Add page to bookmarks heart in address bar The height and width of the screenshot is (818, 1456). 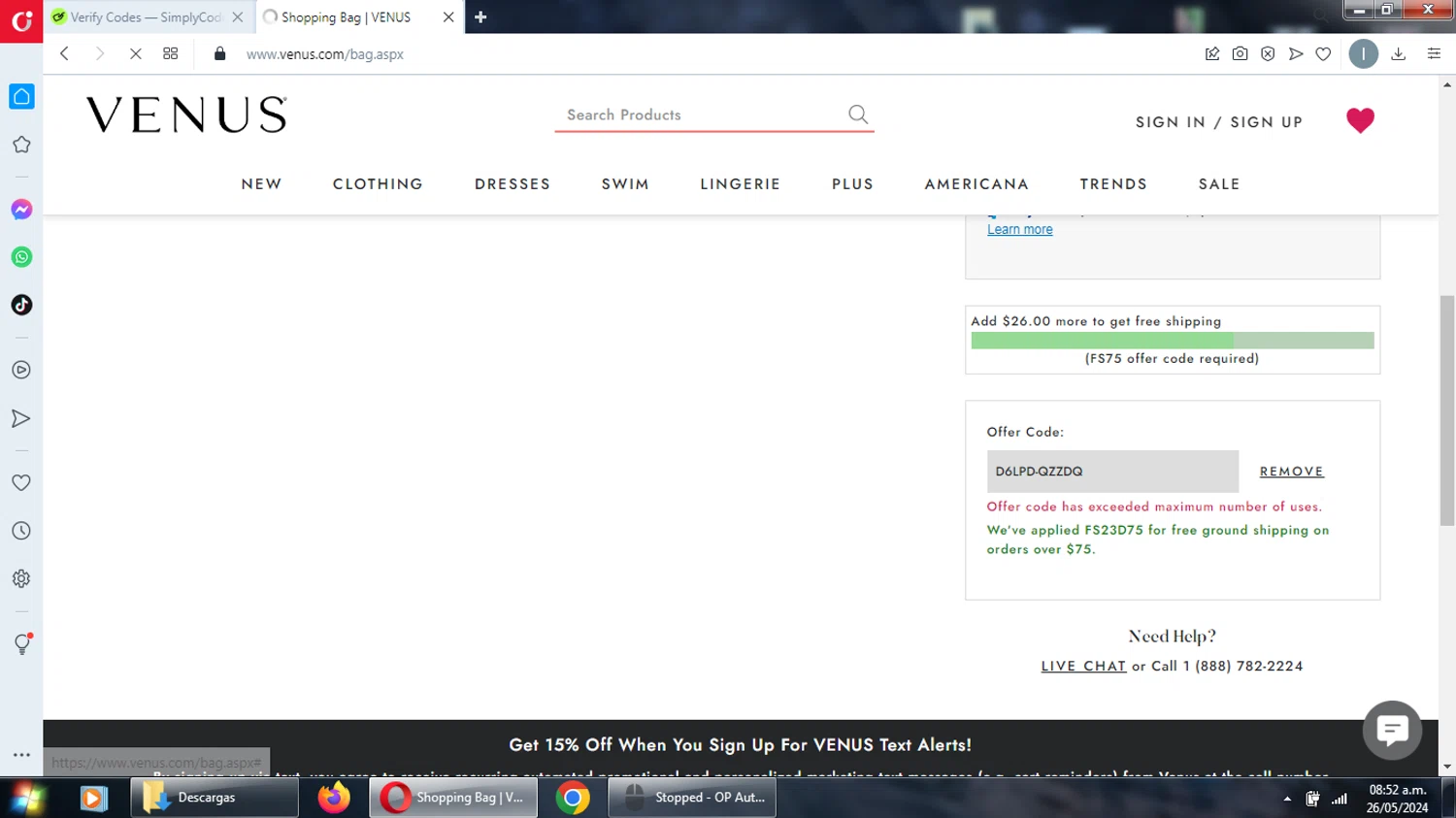tap(1323, 54)
